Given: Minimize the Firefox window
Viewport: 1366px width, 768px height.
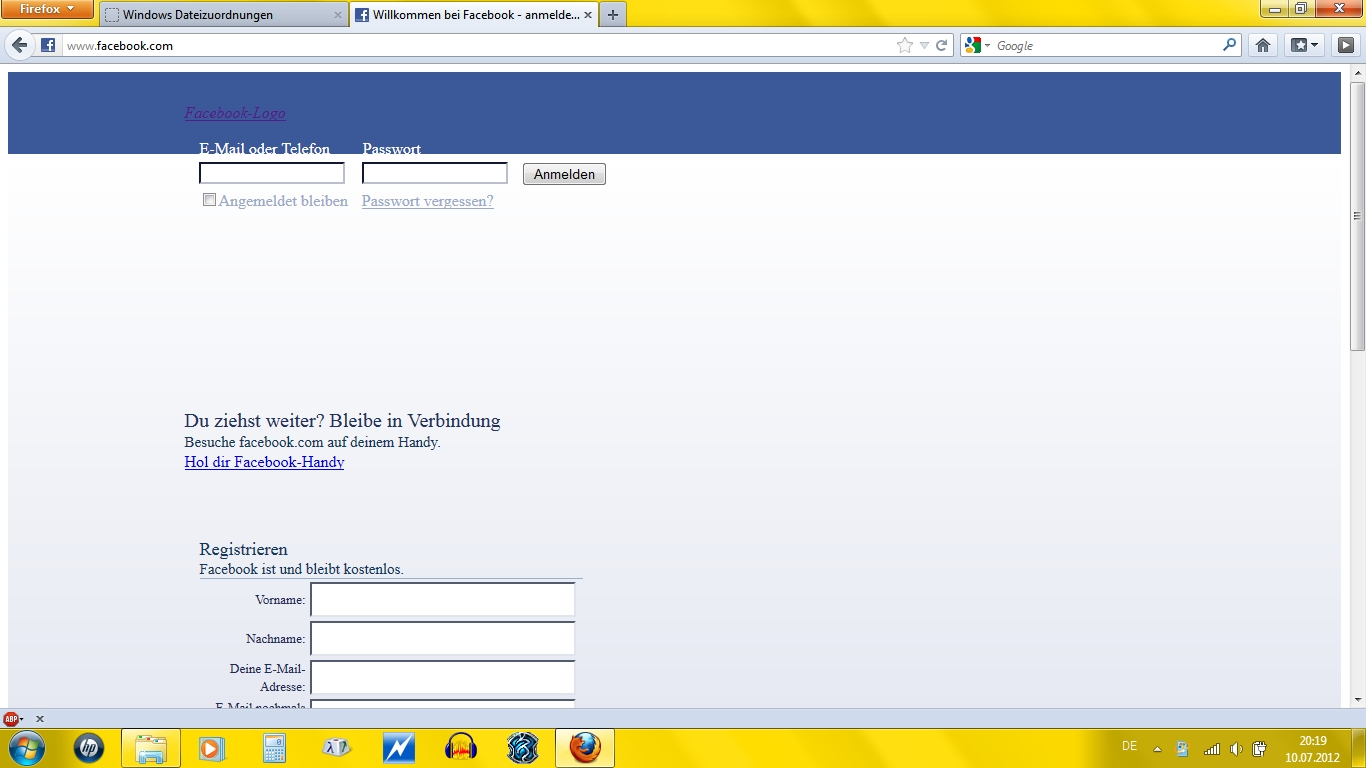Looking at the screenshot, I should pos(1275,9).
